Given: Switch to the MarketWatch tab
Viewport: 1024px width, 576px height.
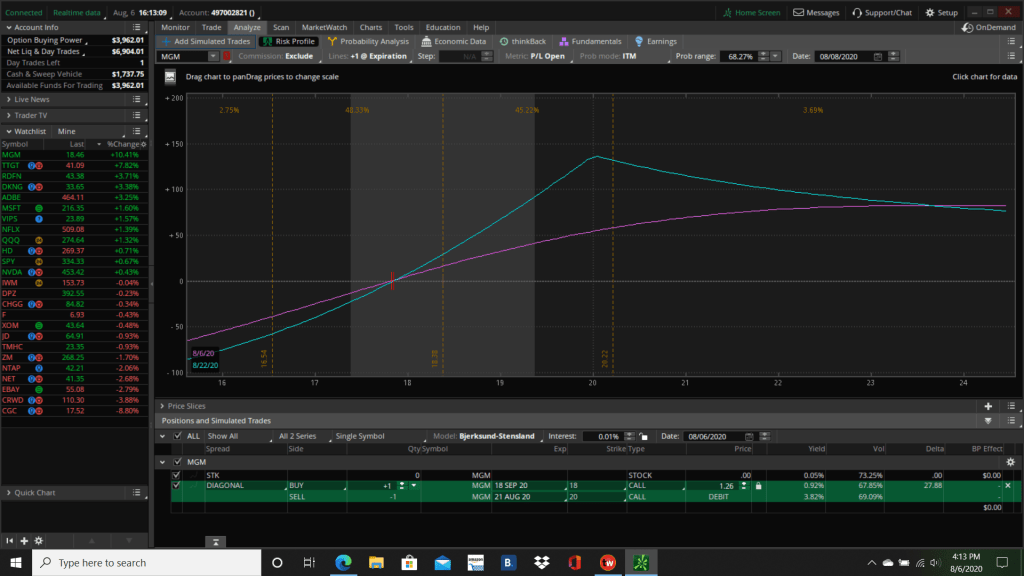Looking at the screenshot, I should coord(323,27).
